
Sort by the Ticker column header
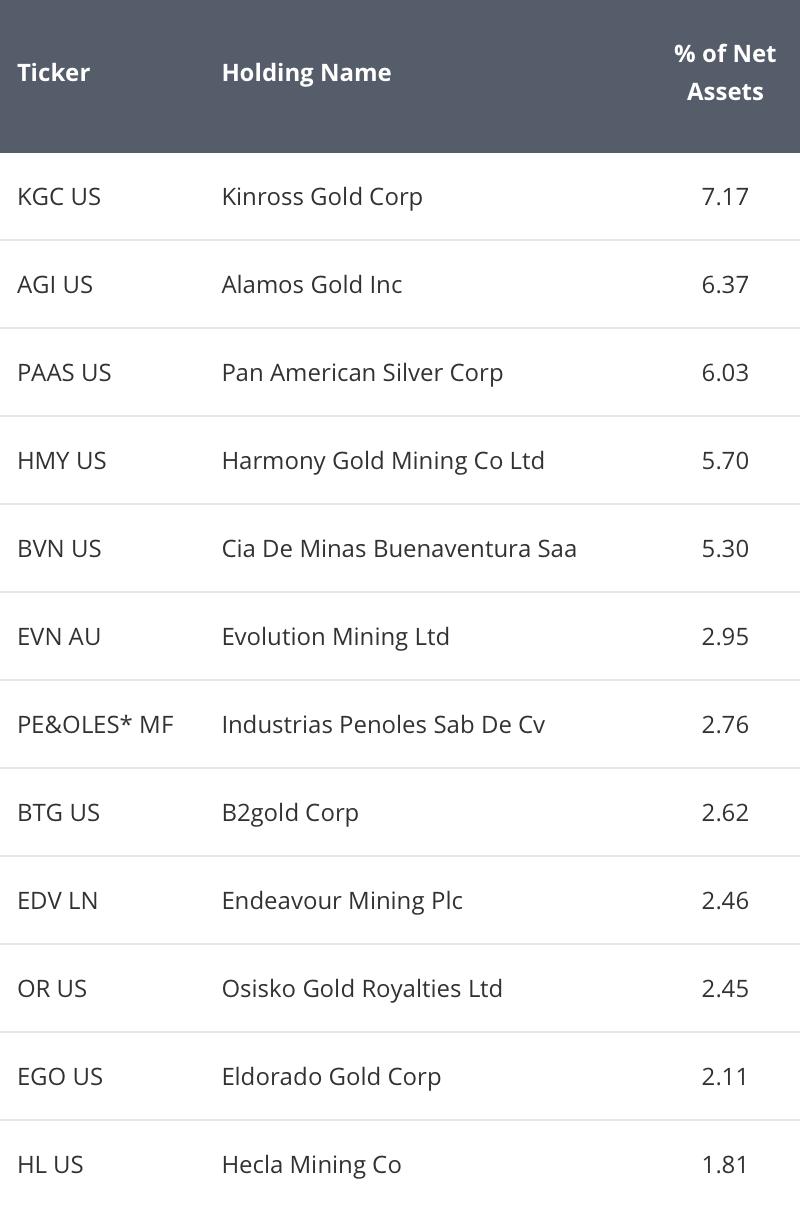pos(54,73)
